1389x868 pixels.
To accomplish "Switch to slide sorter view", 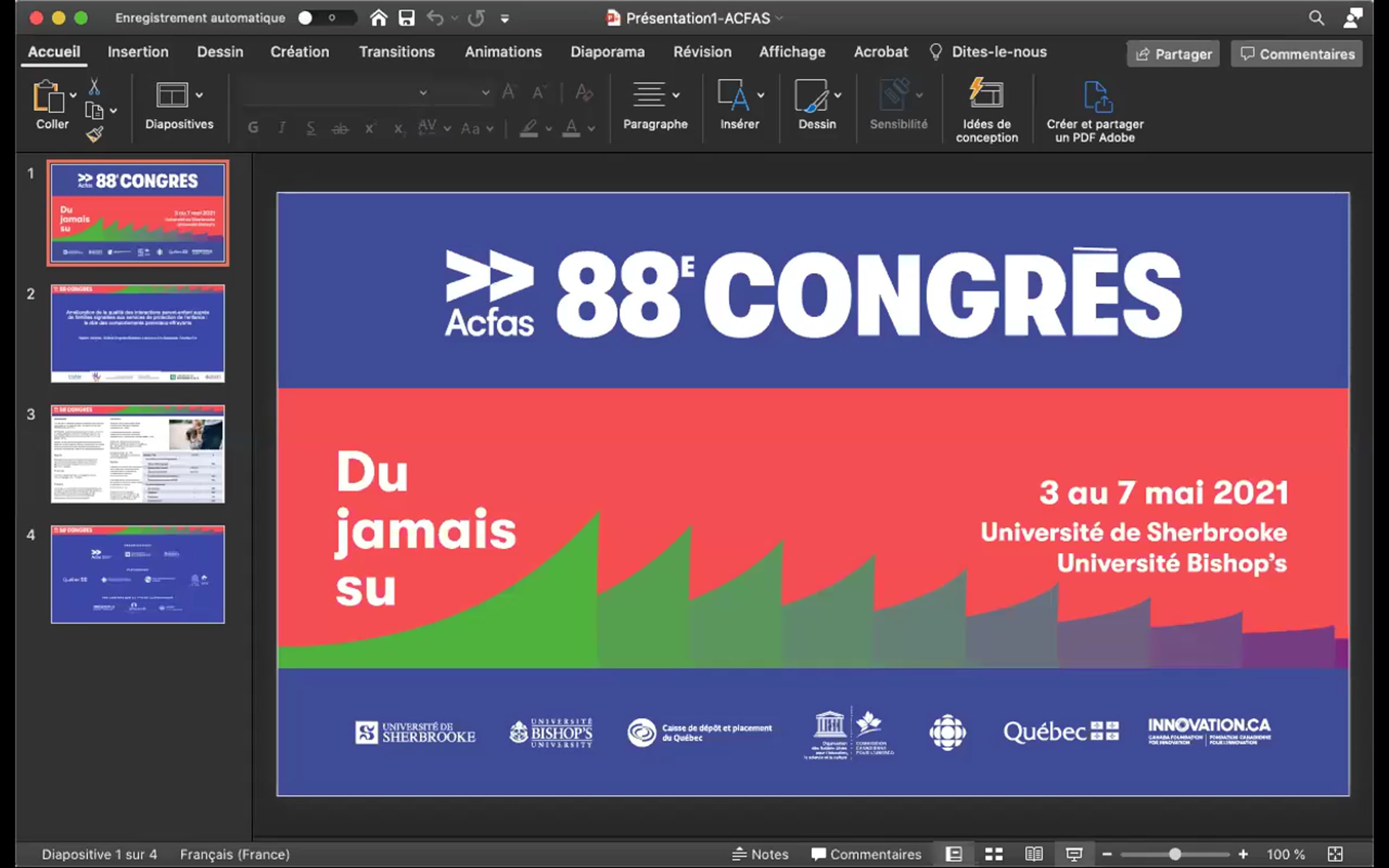I will click(x=994, y=854).
